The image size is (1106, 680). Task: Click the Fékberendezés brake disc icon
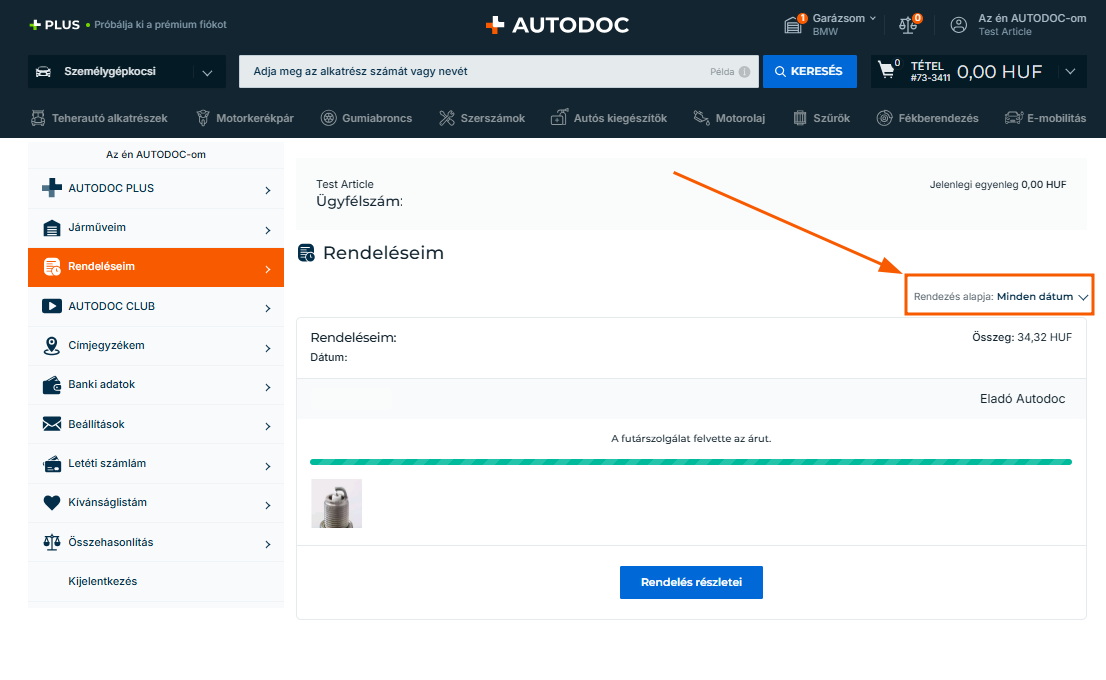(x=884, y=118)
